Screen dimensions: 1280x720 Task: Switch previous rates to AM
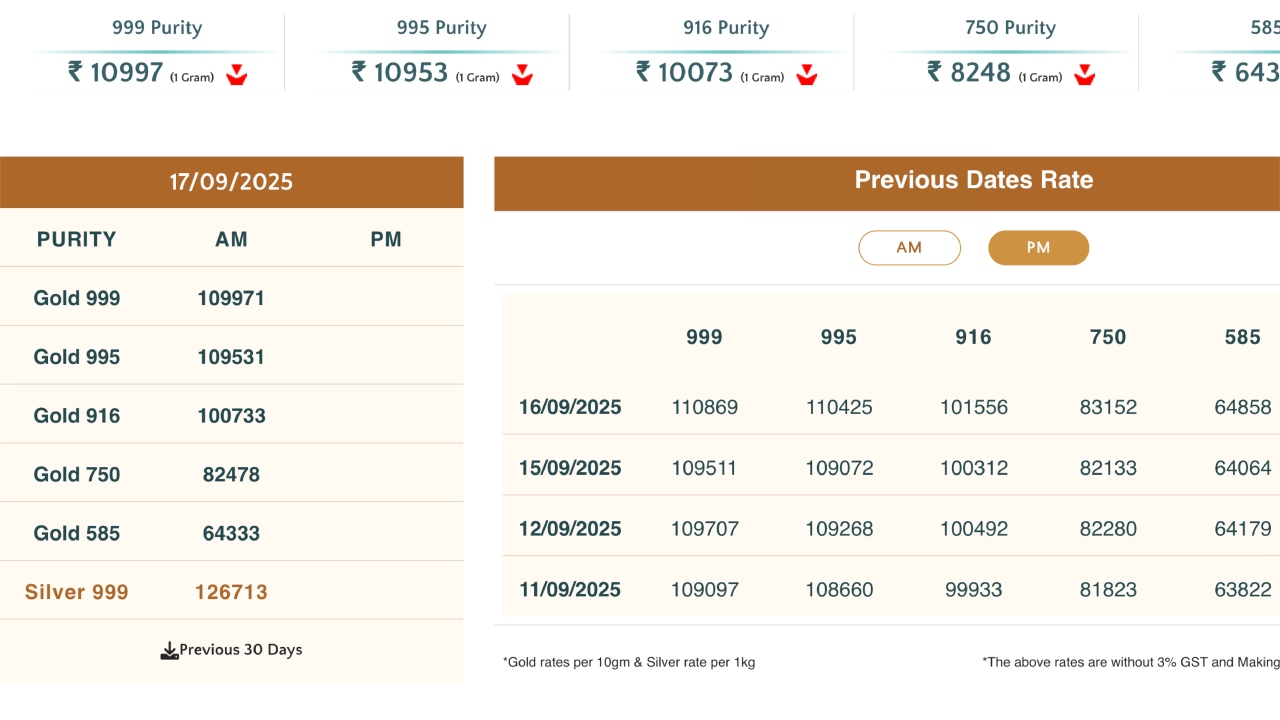[x=909, y=248]
